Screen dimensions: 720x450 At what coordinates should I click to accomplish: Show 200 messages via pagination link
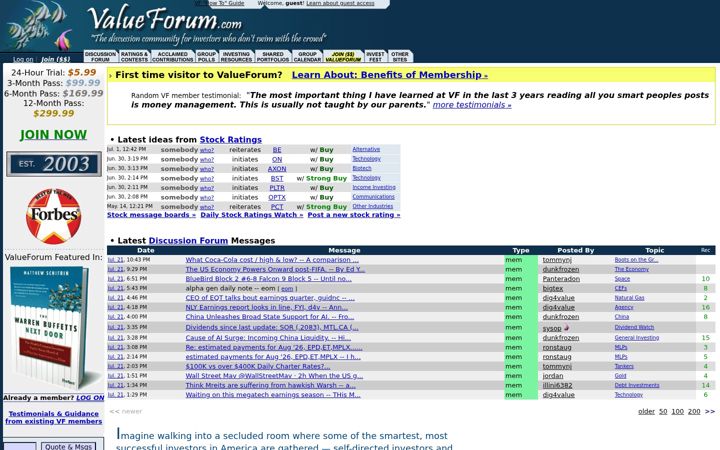tap(694, 411)
